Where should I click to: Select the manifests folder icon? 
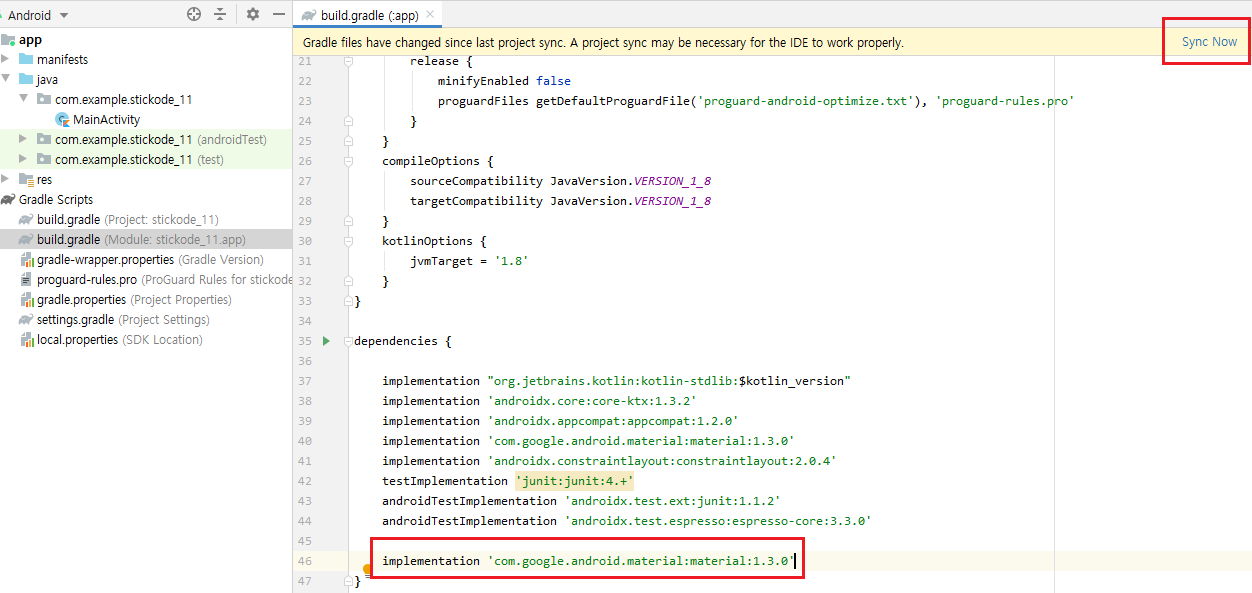26,60
